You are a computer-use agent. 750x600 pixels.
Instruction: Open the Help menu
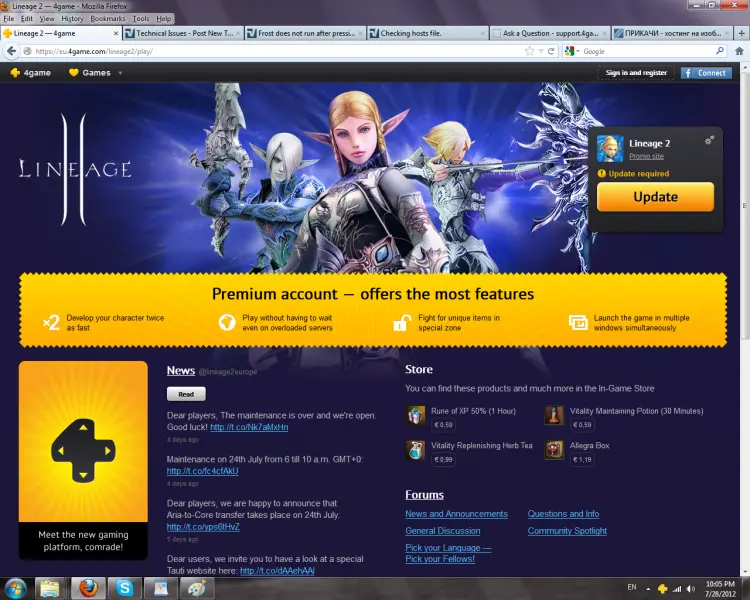click(x=164, y=19)
